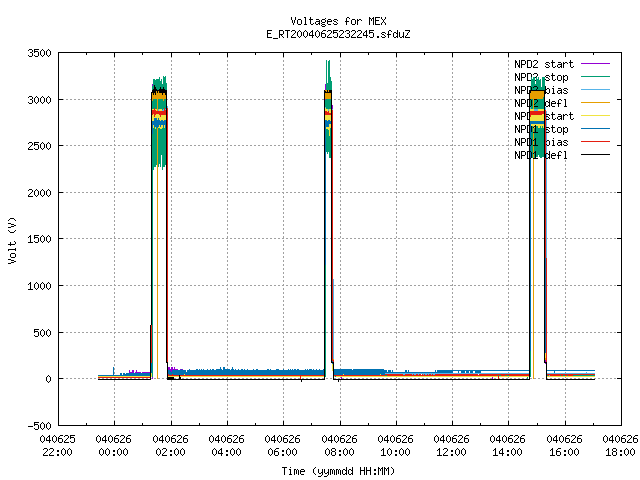The width and height of the screenshot is (640, 480).
Task: Click the black NPD1 defl legend line
Action: click(595, 155)
